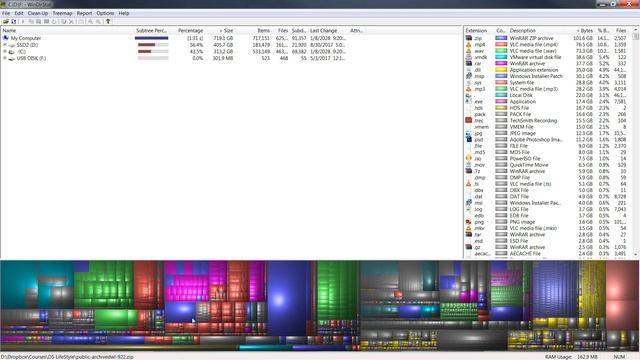This screenshot has height=360, width=640.
Task: Click the pink block at treemap right edge
Action: [x=622, y=294]
